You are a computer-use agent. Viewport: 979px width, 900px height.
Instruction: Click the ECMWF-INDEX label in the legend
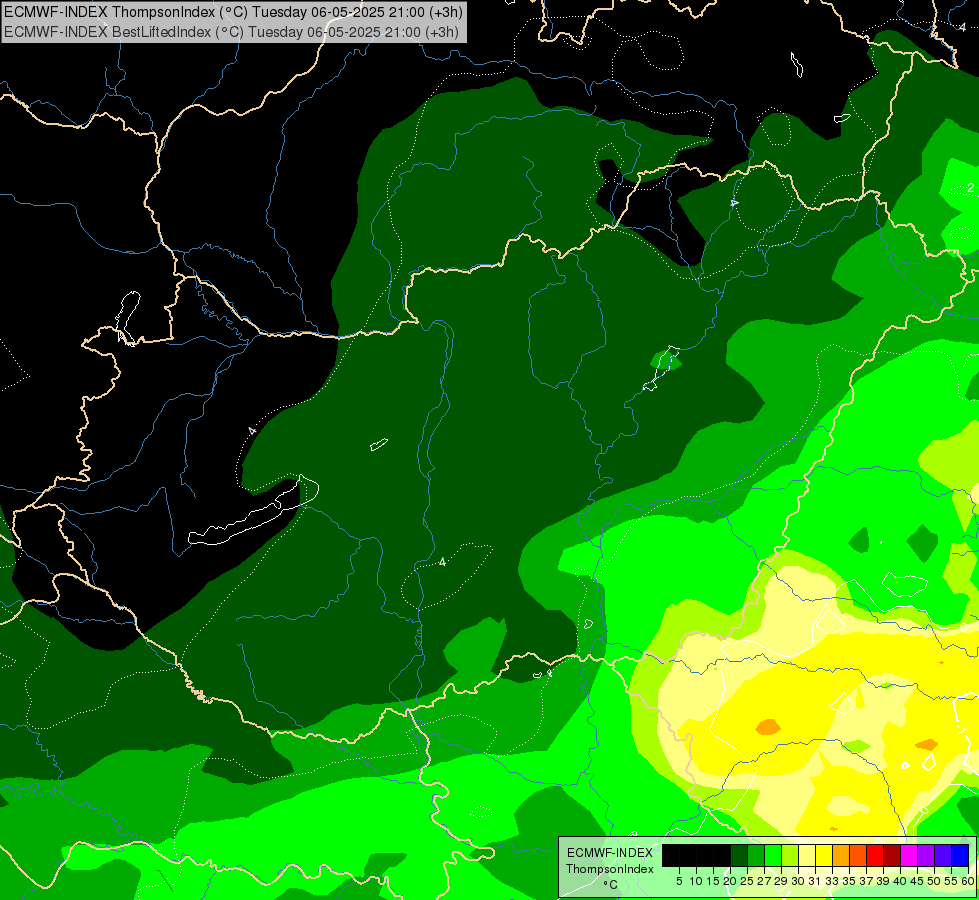610,853
